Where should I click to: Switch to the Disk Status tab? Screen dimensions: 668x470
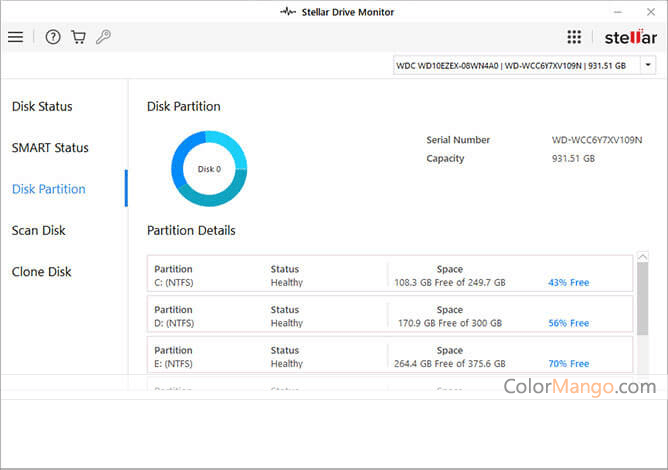[x=42, y=107]
